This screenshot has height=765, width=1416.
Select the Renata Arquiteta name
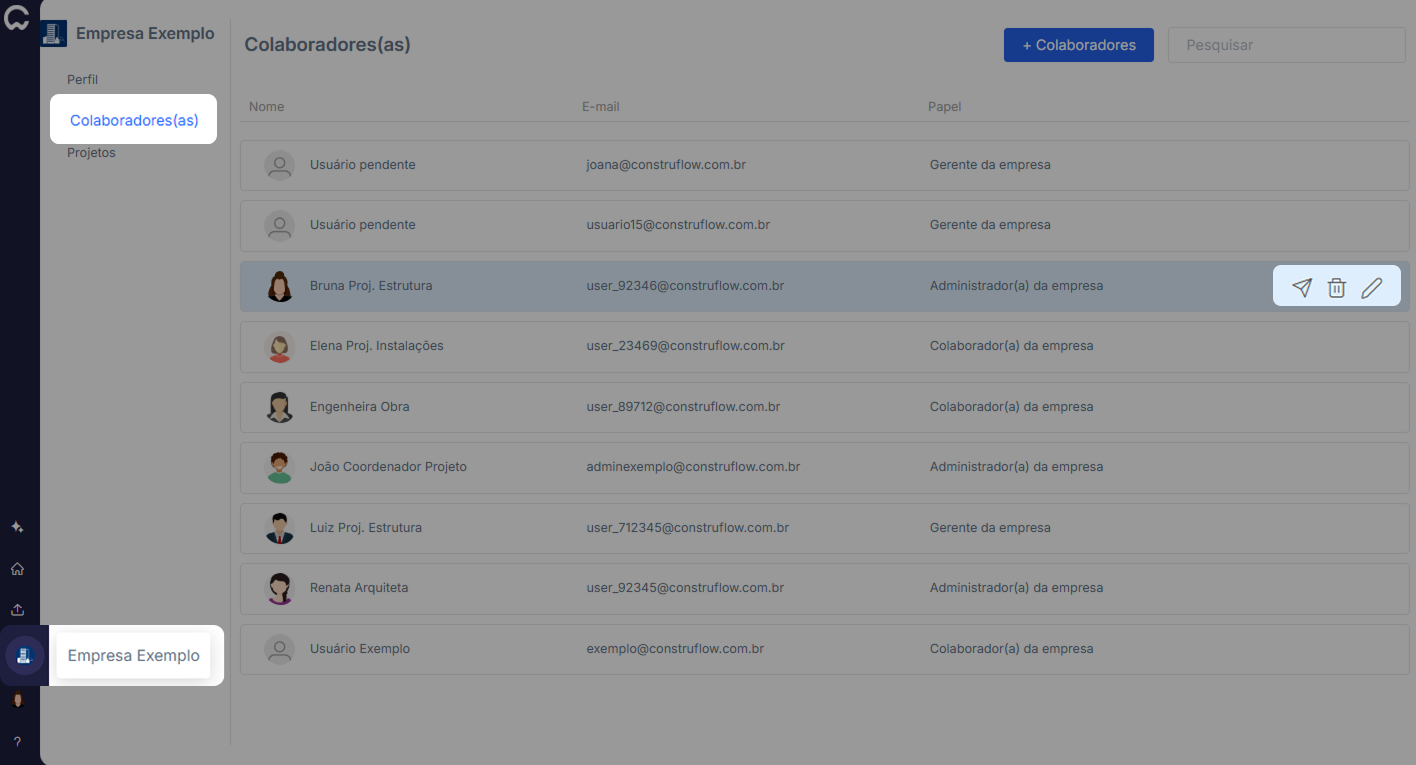359,588
